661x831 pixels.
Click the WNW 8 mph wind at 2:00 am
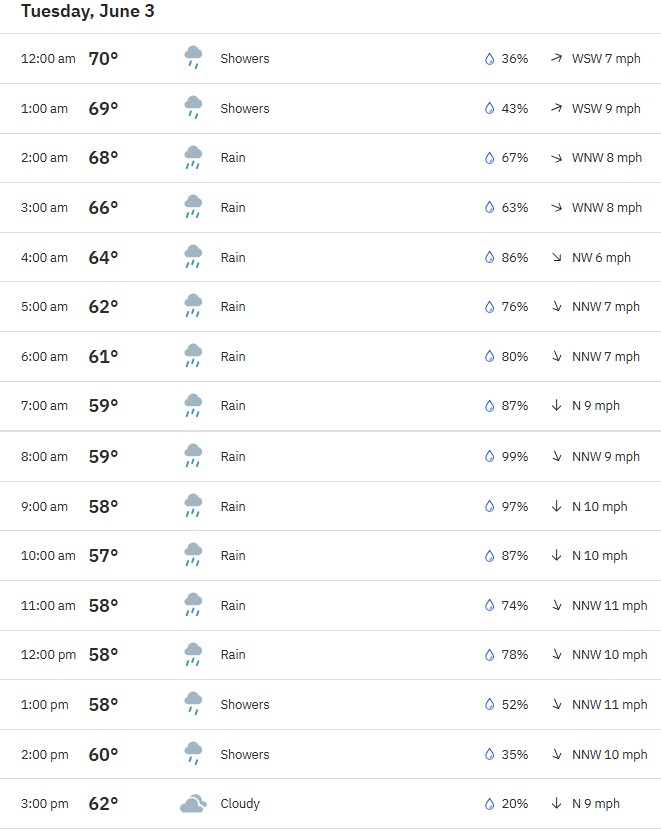606,158
